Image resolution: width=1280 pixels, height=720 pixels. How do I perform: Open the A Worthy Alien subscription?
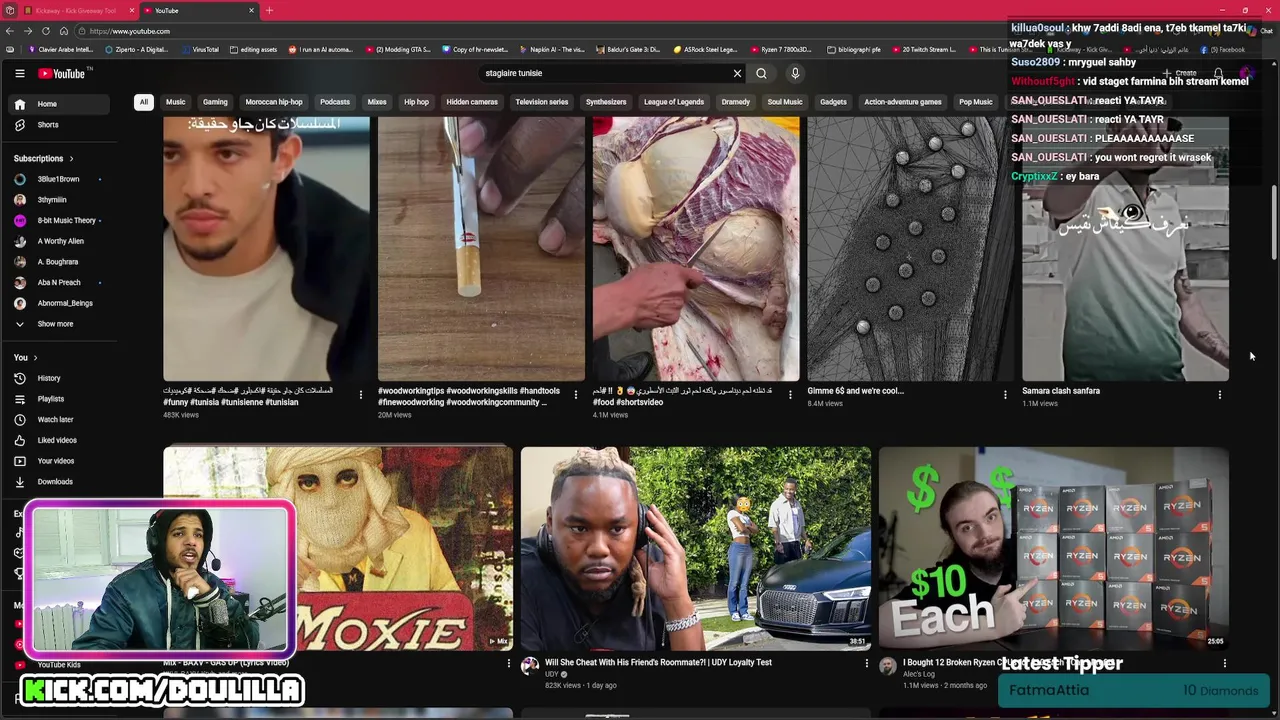(x=60, y=241)
